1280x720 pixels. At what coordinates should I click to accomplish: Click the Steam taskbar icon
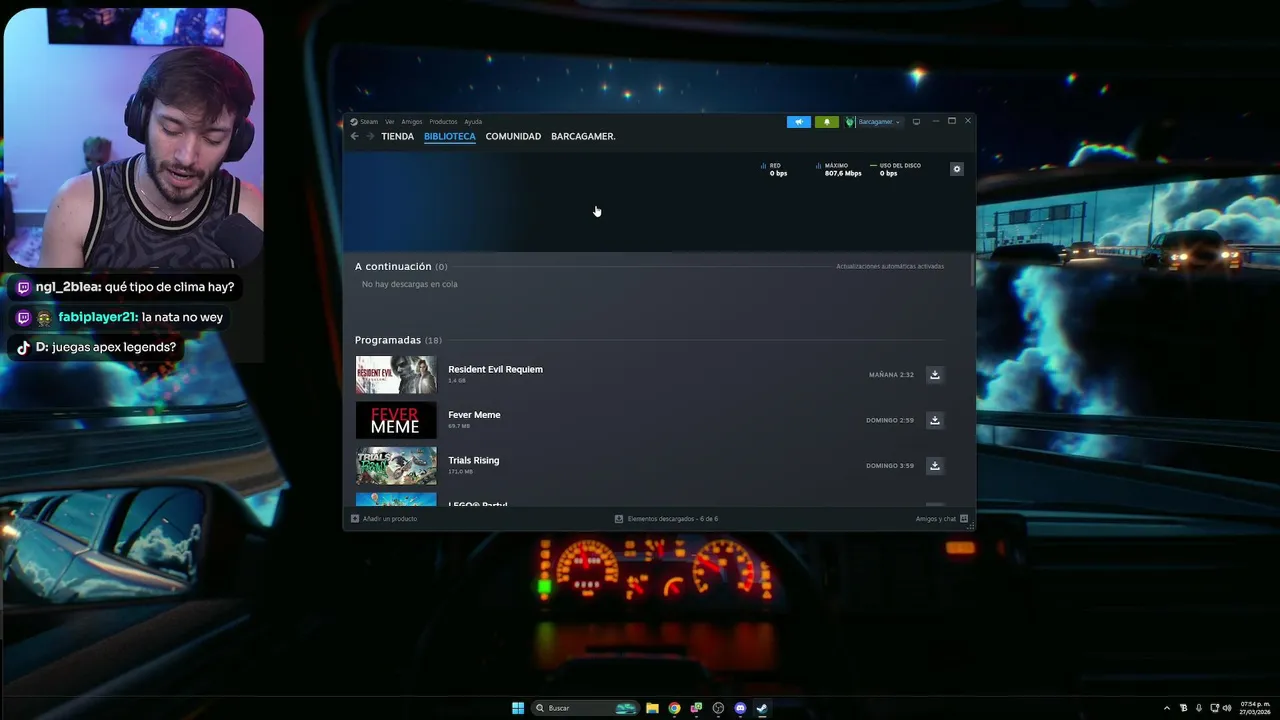point(762,708)
